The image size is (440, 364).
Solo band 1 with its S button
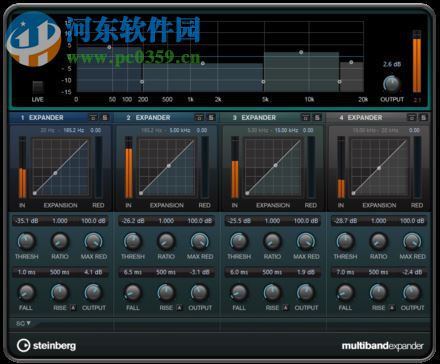tap(105, 117)
